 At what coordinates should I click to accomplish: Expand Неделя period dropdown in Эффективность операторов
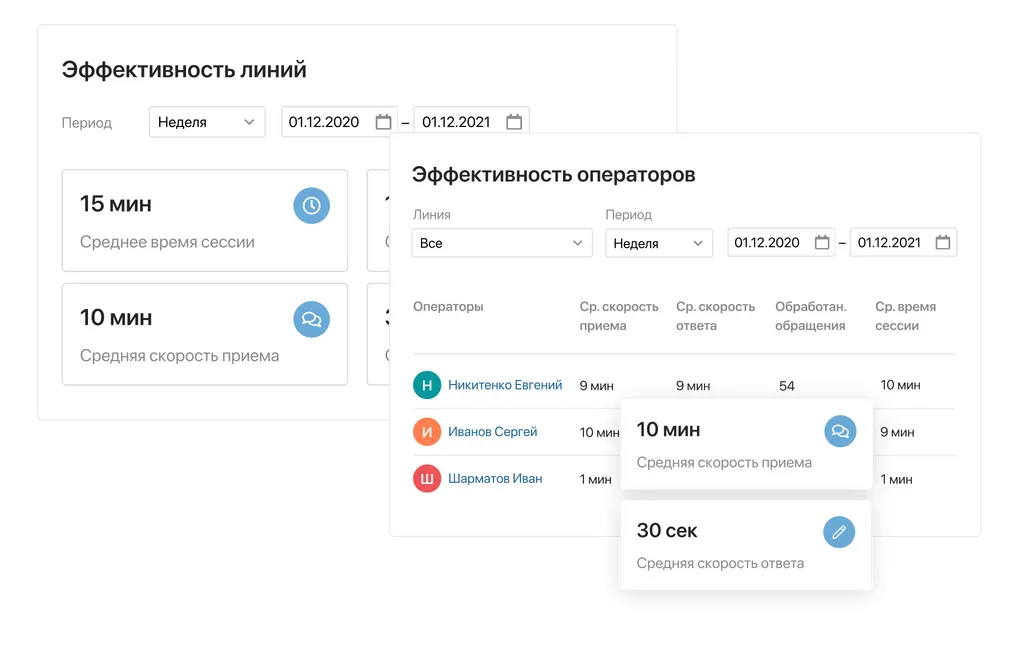pyautogui.click(x=659, y=243)
